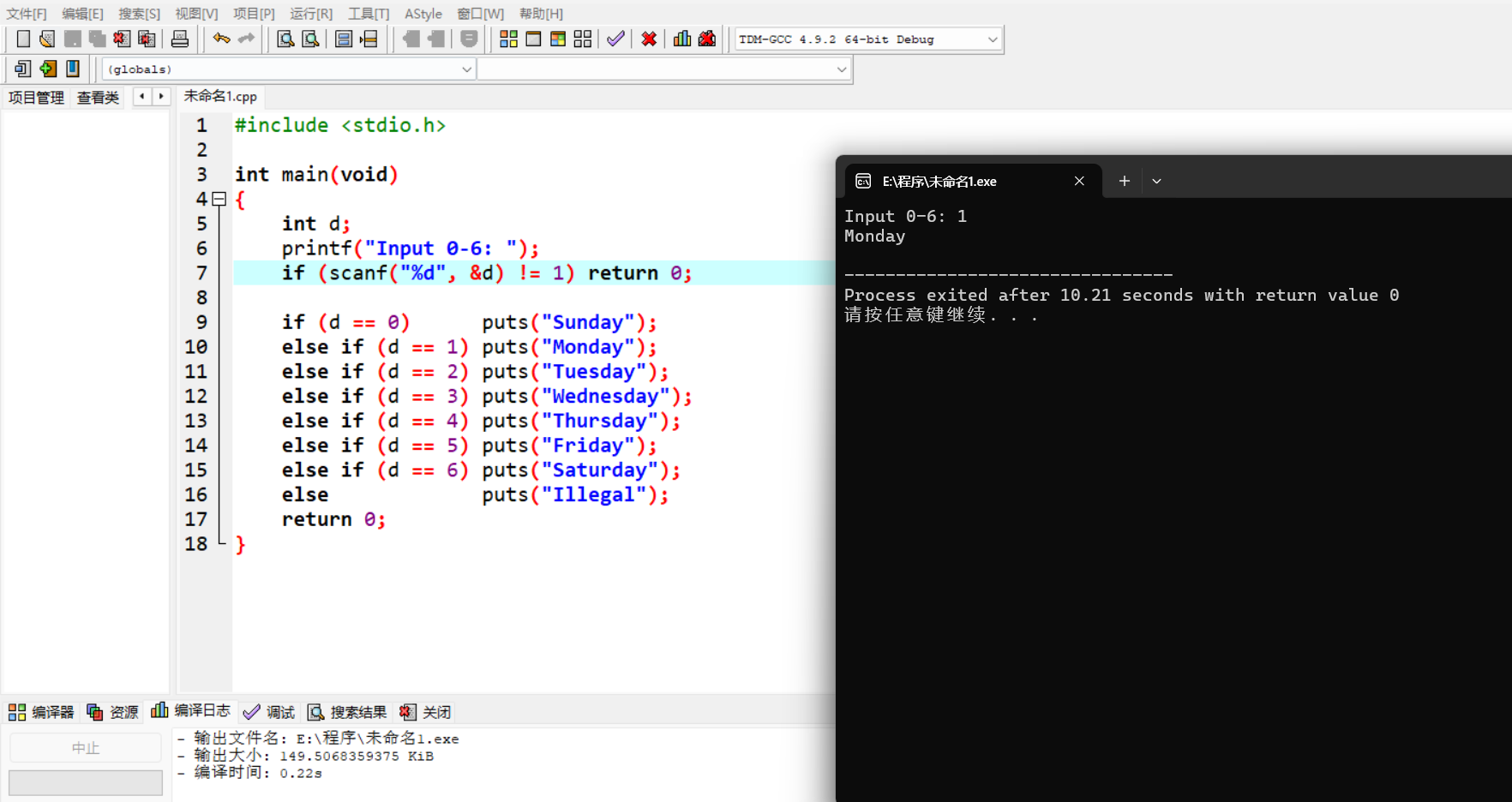Image resolution: width=1512 pixels, height=802 pixels.
Task: Click the Undo arrow icon
Action: [x=221, y=39]
